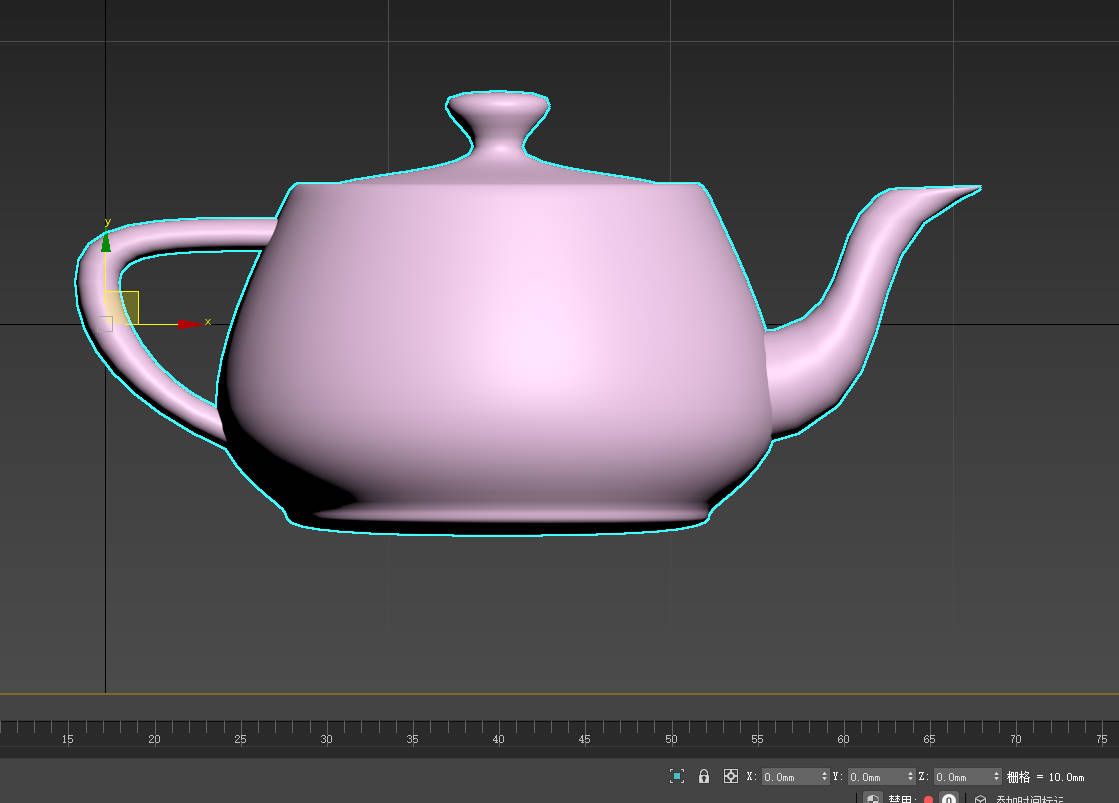The height and width of the screenshot is (803, 1119).
Task: Click the Isolate Selection toggle icon
Action: click(x=677, y=777)
